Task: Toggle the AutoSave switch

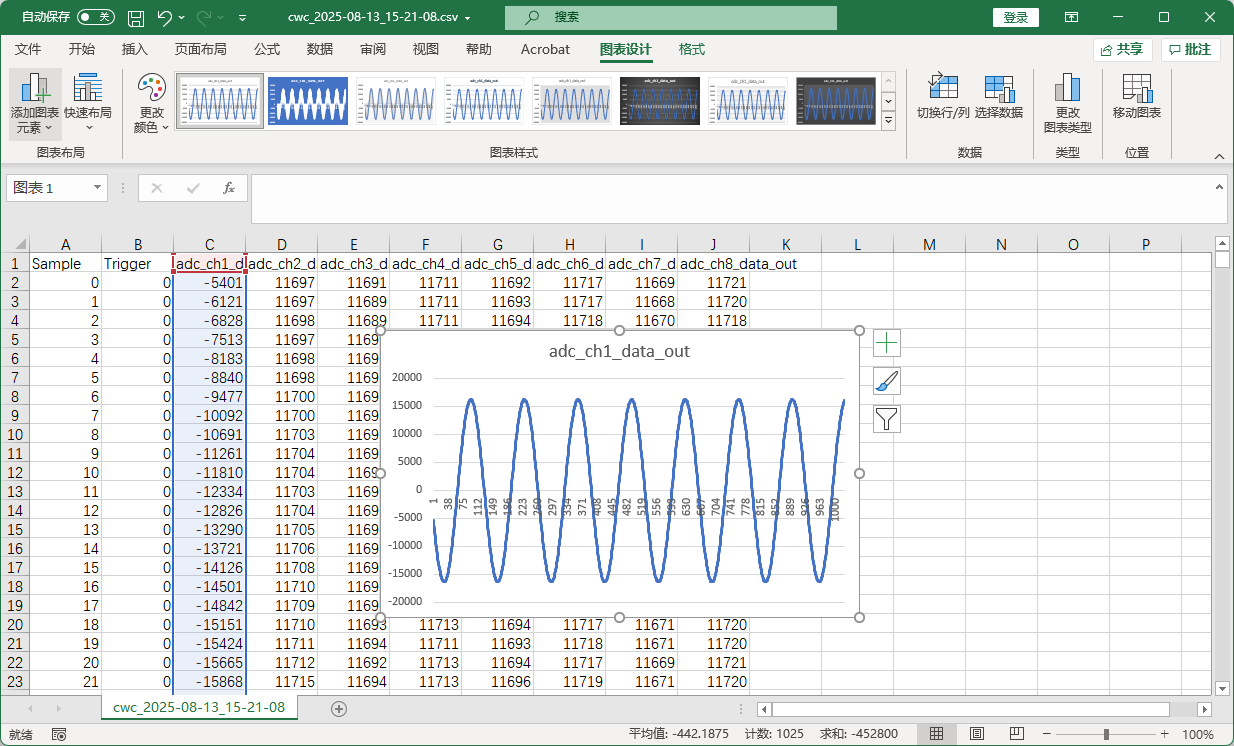Action: pos(95,17)
